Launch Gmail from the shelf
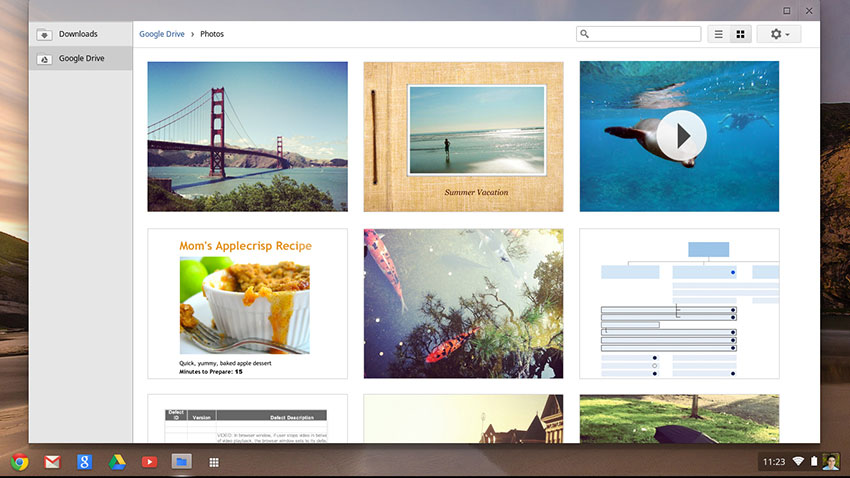 pyautogui.click(x=52, y=462)
